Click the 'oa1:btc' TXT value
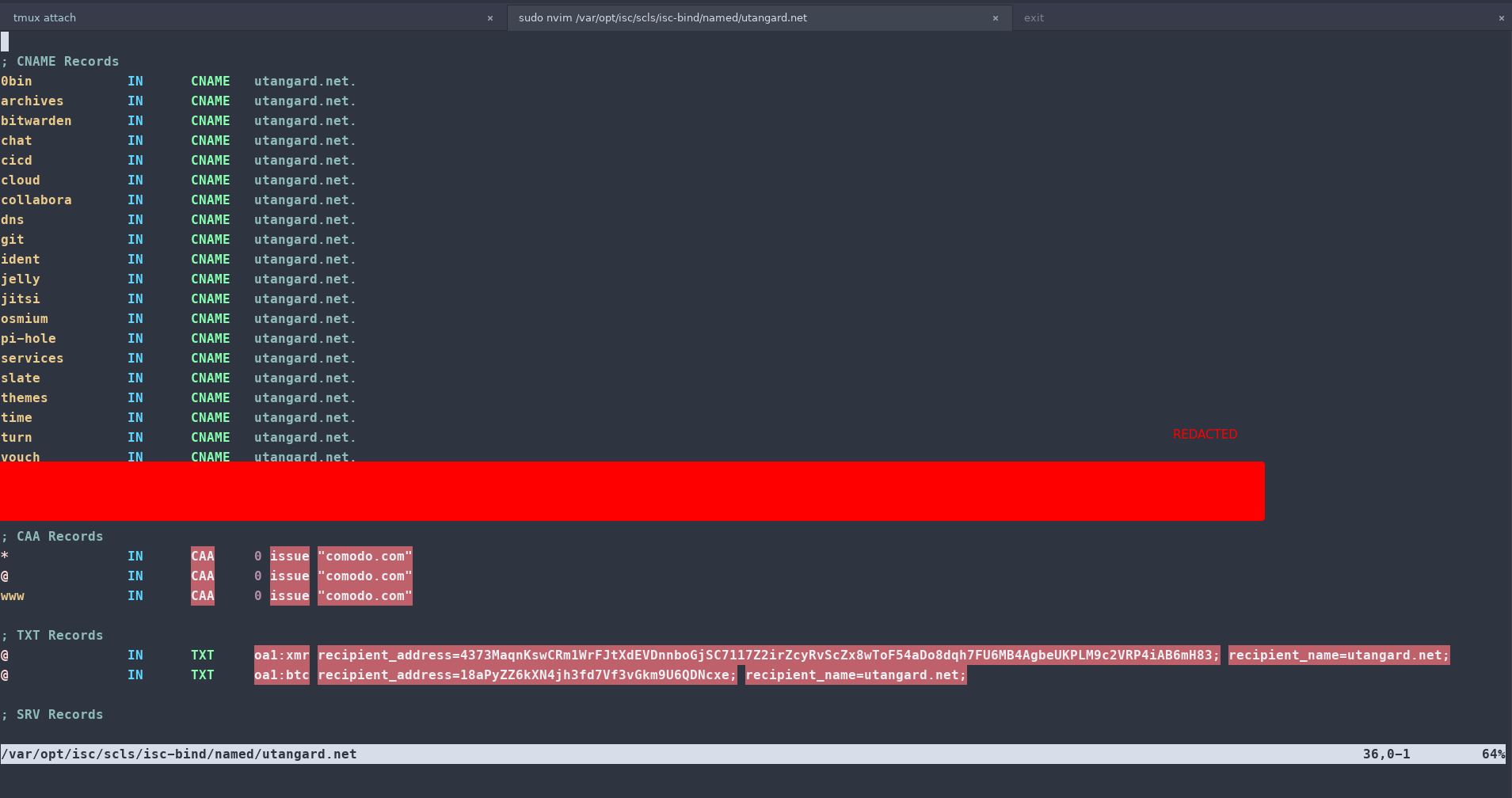The height and width of the screenshot is (798, 1512). (282, 675)
